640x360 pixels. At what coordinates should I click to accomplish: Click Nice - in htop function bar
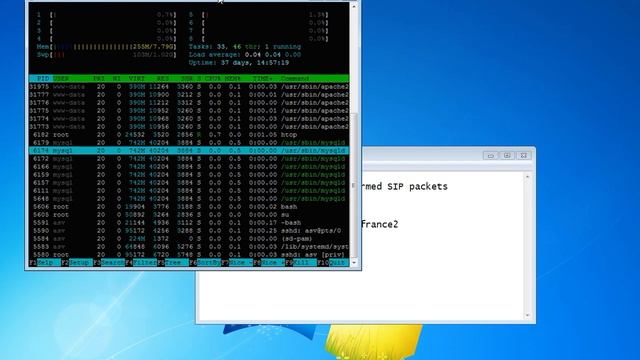pyautogui.click(x=241, y=262)
